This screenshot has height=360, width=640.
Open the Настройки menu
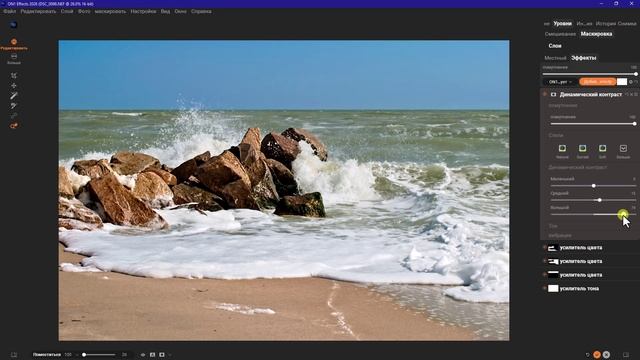143,11
